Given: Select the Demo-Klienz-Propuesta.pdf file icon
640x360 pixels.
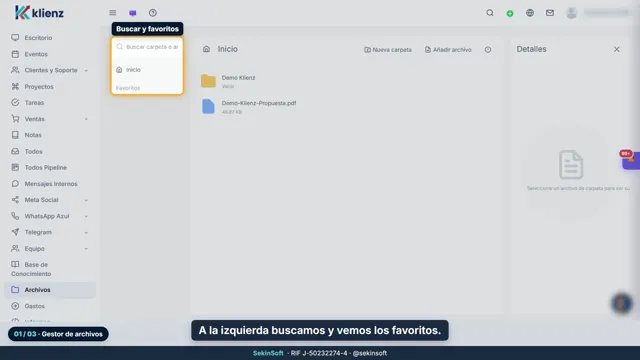Looking at the screenshot, I should tap(208, 106).
